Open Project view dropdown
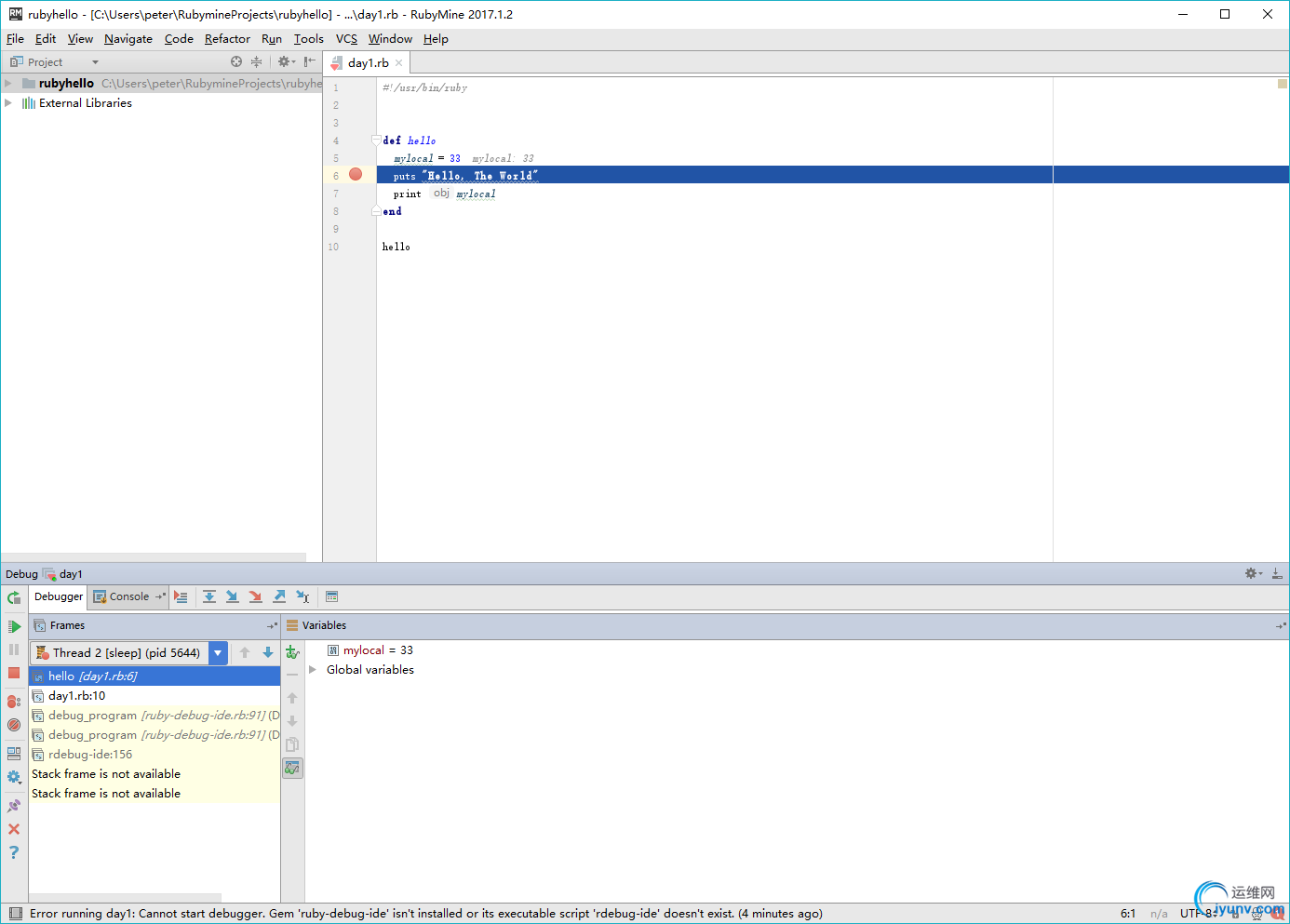This screenshot has width=1290, height=924. 95,62
